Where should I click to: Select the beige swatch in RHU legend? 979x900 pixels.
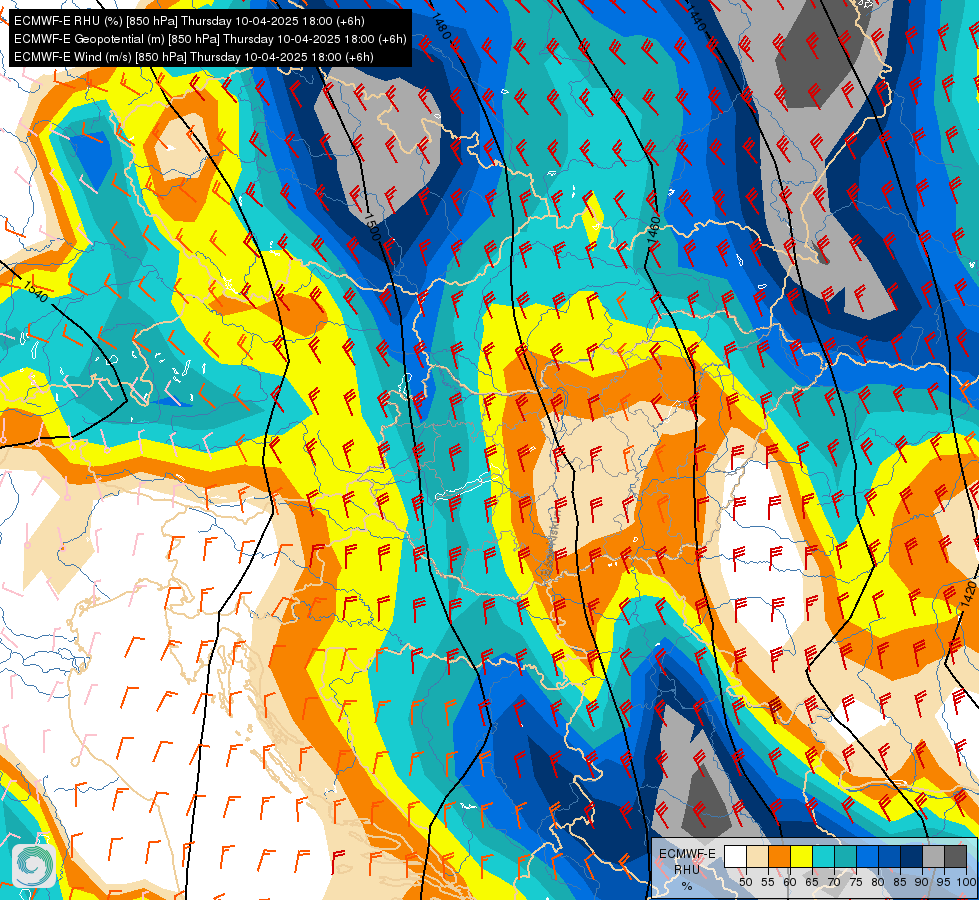point(757,856)
